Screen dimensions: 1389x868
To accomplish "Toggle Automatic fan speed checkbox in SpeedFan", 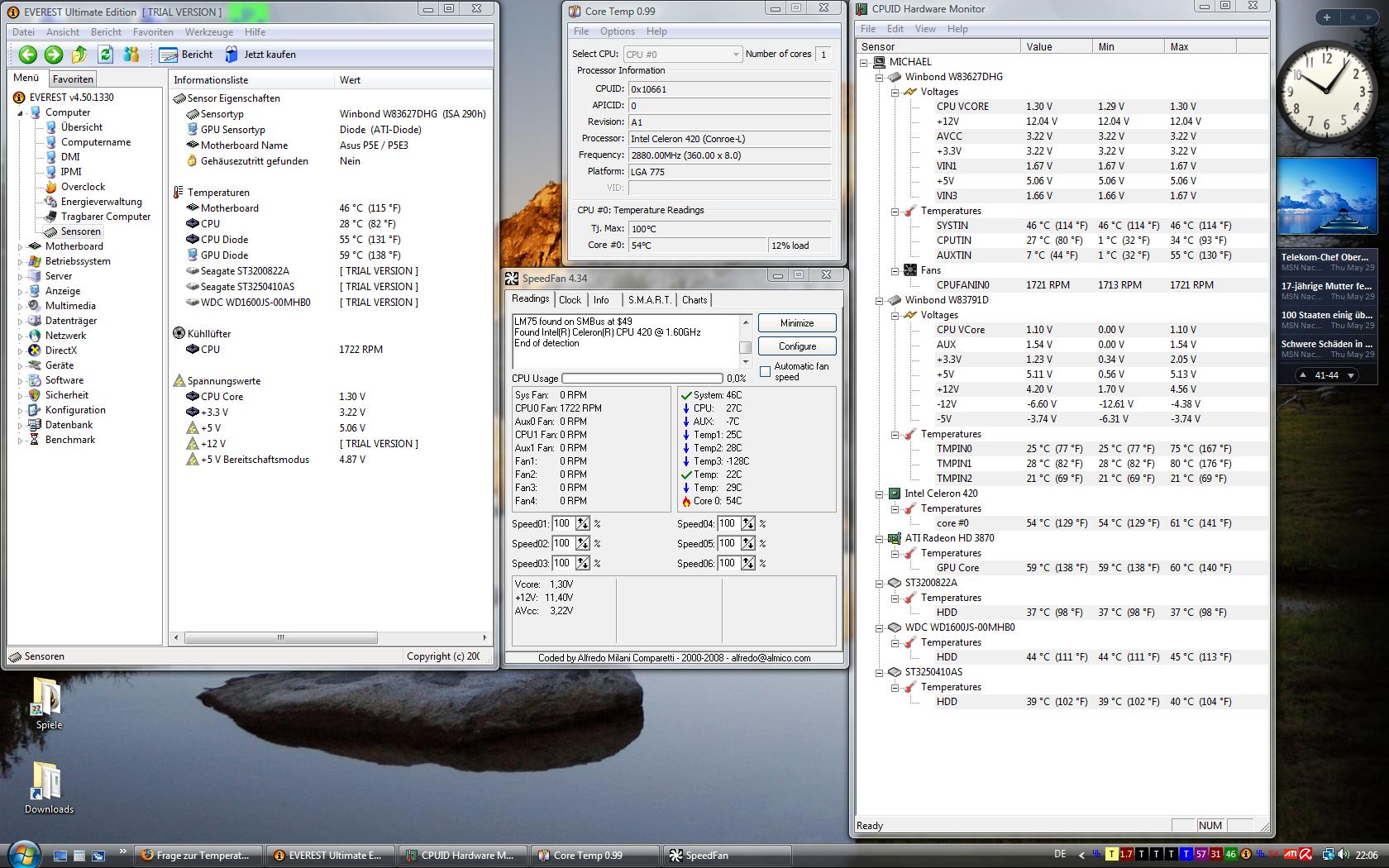I will click(x=766, y=371).
